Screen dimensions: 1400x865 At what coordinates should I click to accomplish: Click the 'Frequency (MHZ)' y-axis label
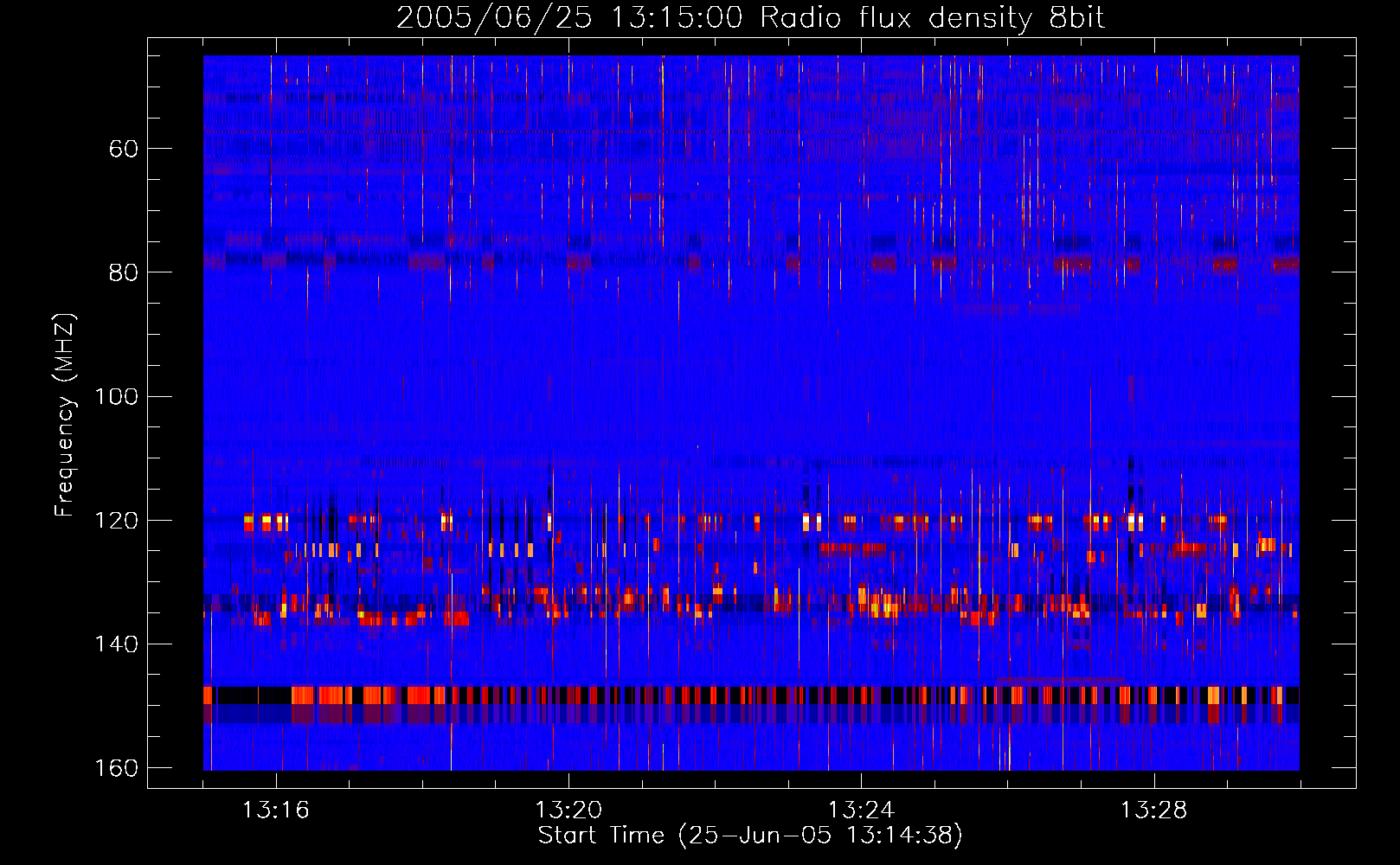[x=65, y=415]
